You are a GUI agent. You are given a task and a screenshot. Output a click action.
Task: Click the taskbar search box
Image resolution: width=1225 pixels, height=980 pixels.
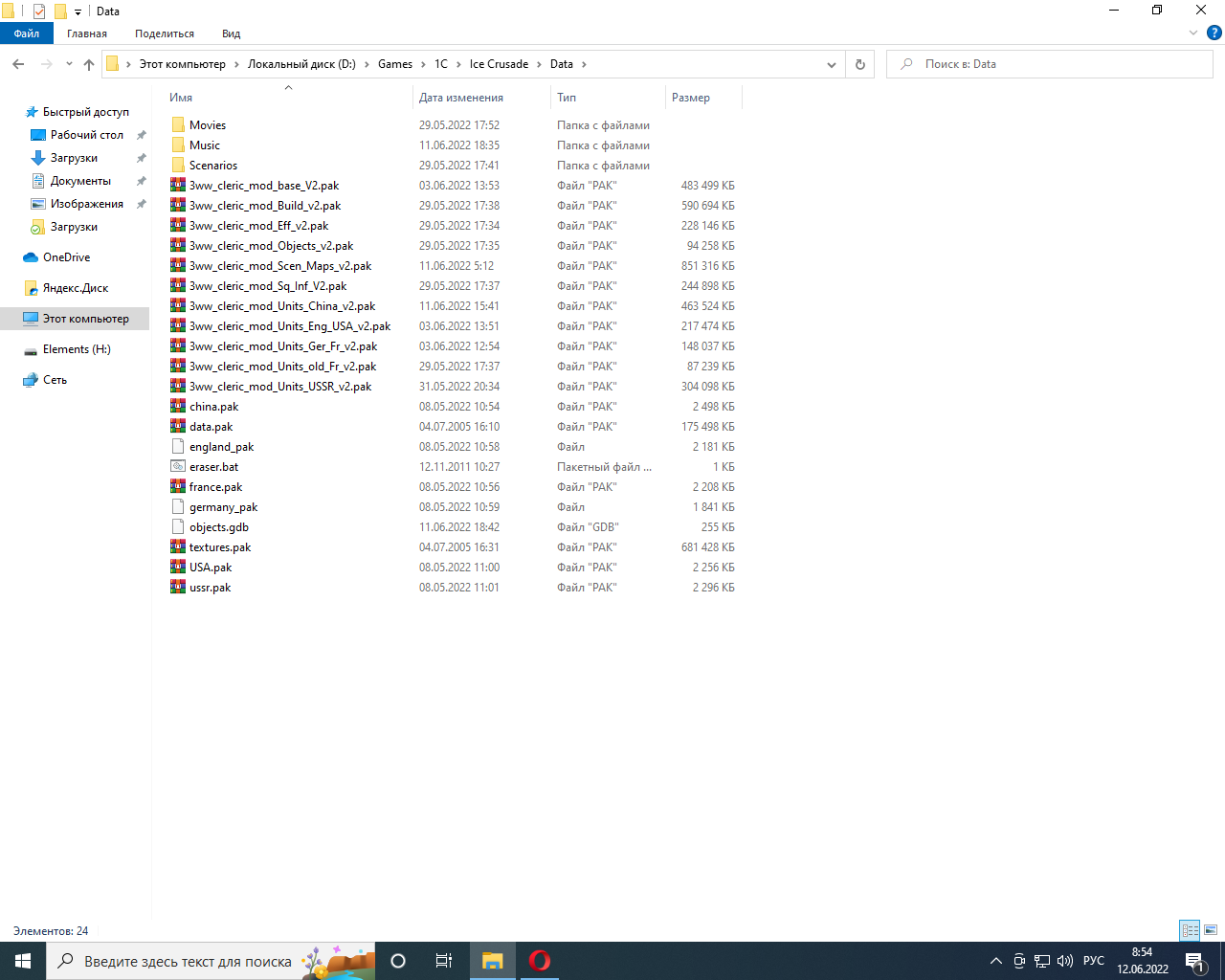tap(211, 961)
